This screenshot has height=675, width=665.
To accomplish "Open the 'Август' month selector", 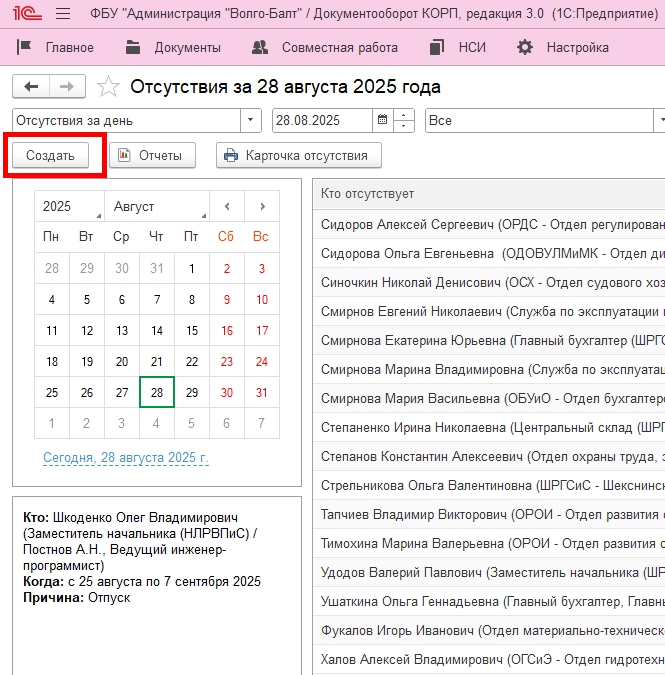I will [x=156, y=206].
